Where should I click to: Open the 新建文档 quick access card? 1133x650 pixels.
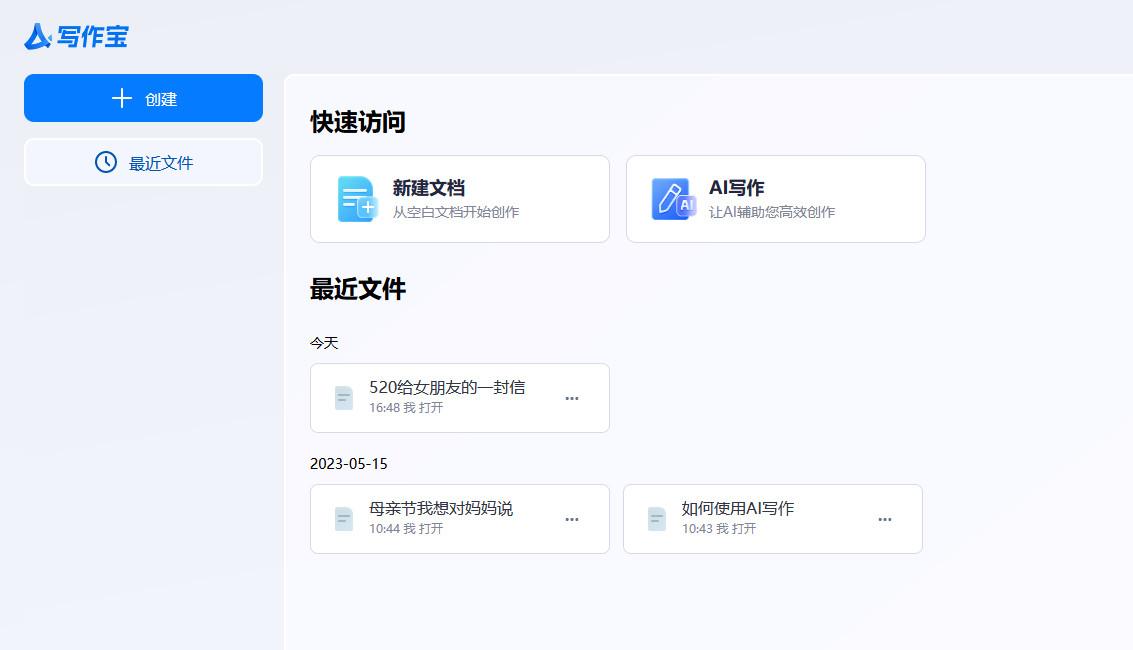460,199
